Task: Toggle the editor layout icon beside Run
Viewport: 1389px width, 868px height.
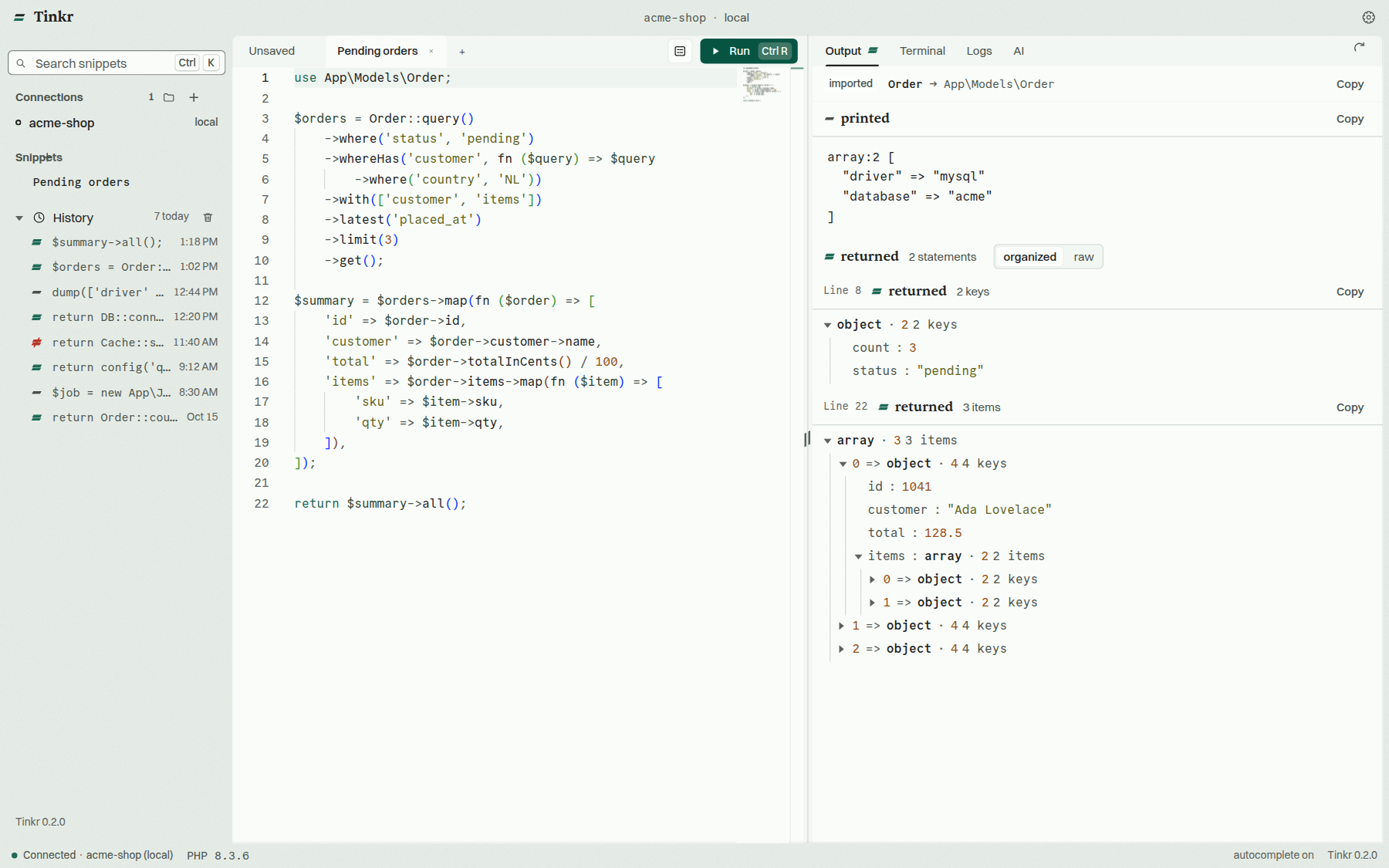Action: coord(680,51)
